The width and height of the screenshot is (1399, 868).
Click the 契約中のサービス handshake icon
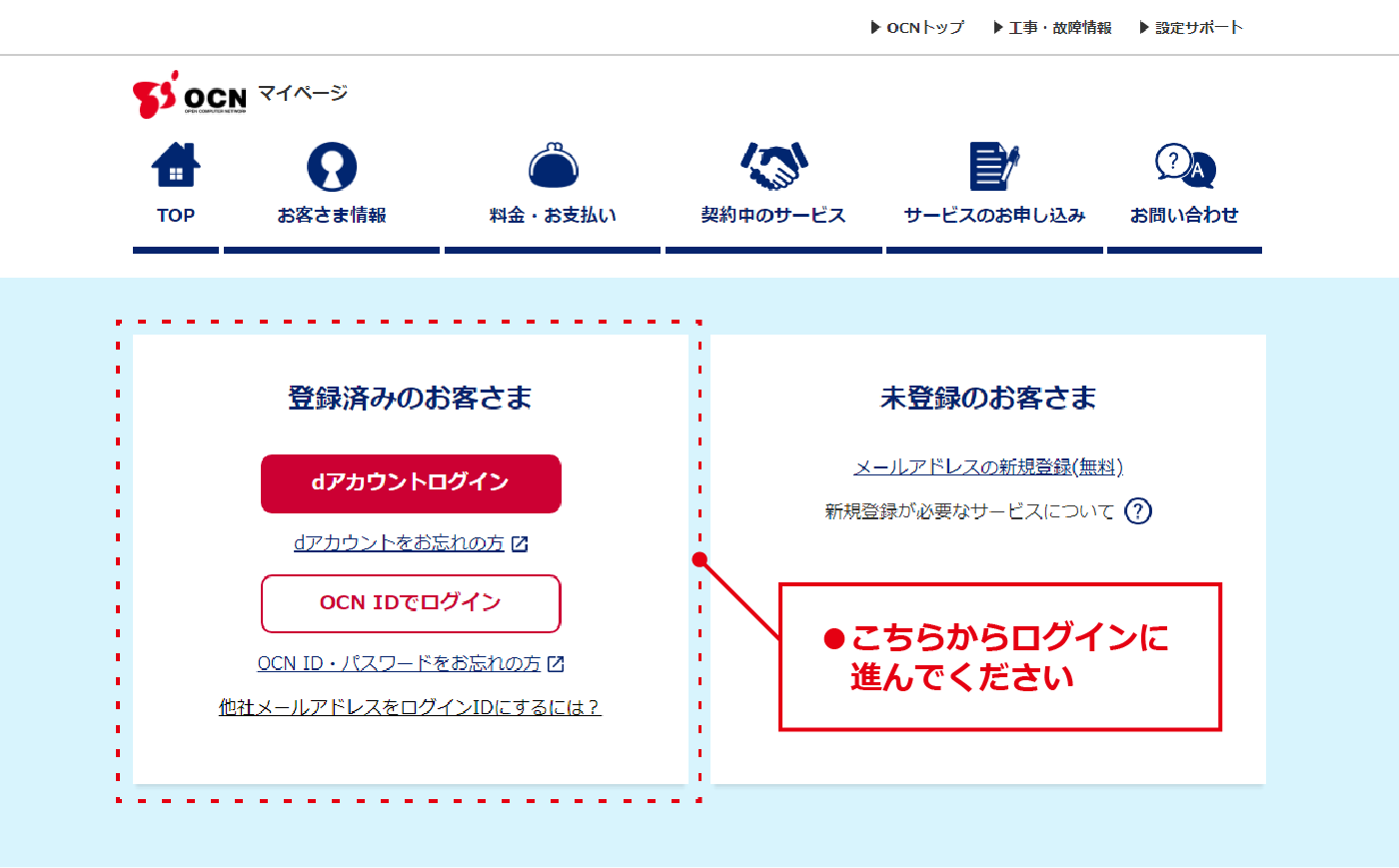coord(773,166)
